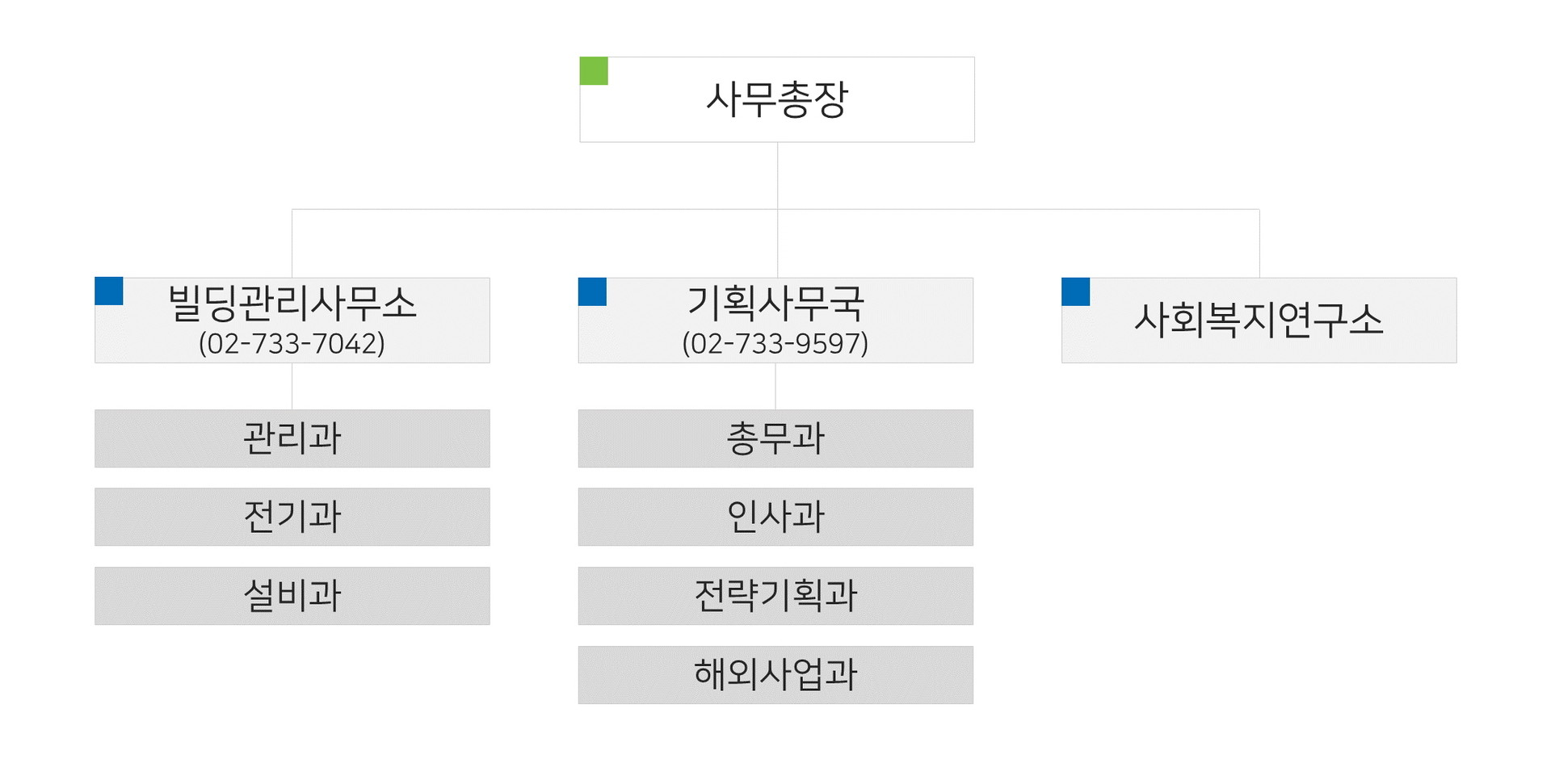Select the 인사과 section
This screenshot has width=1551, height=784.
pos(775,517)
